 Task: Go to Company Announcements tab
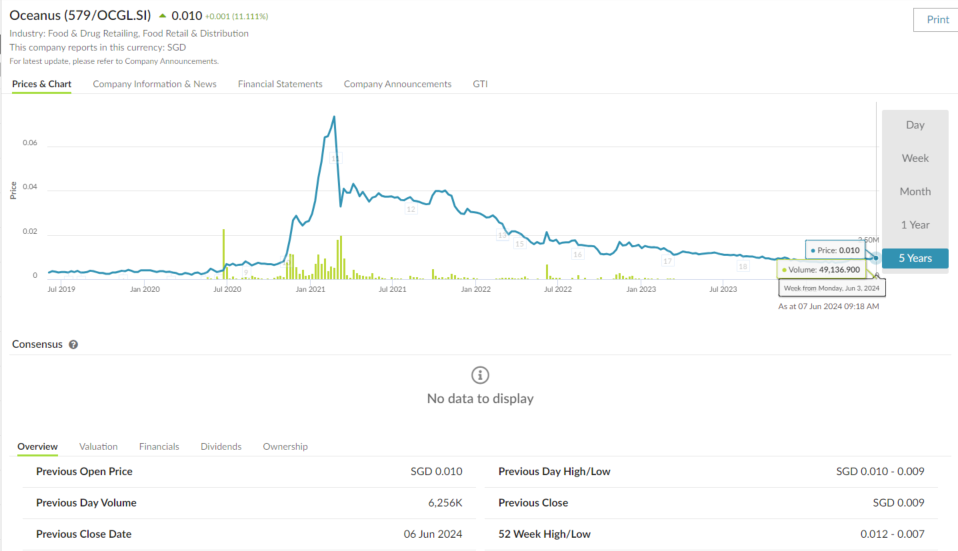tap(397, 84)
